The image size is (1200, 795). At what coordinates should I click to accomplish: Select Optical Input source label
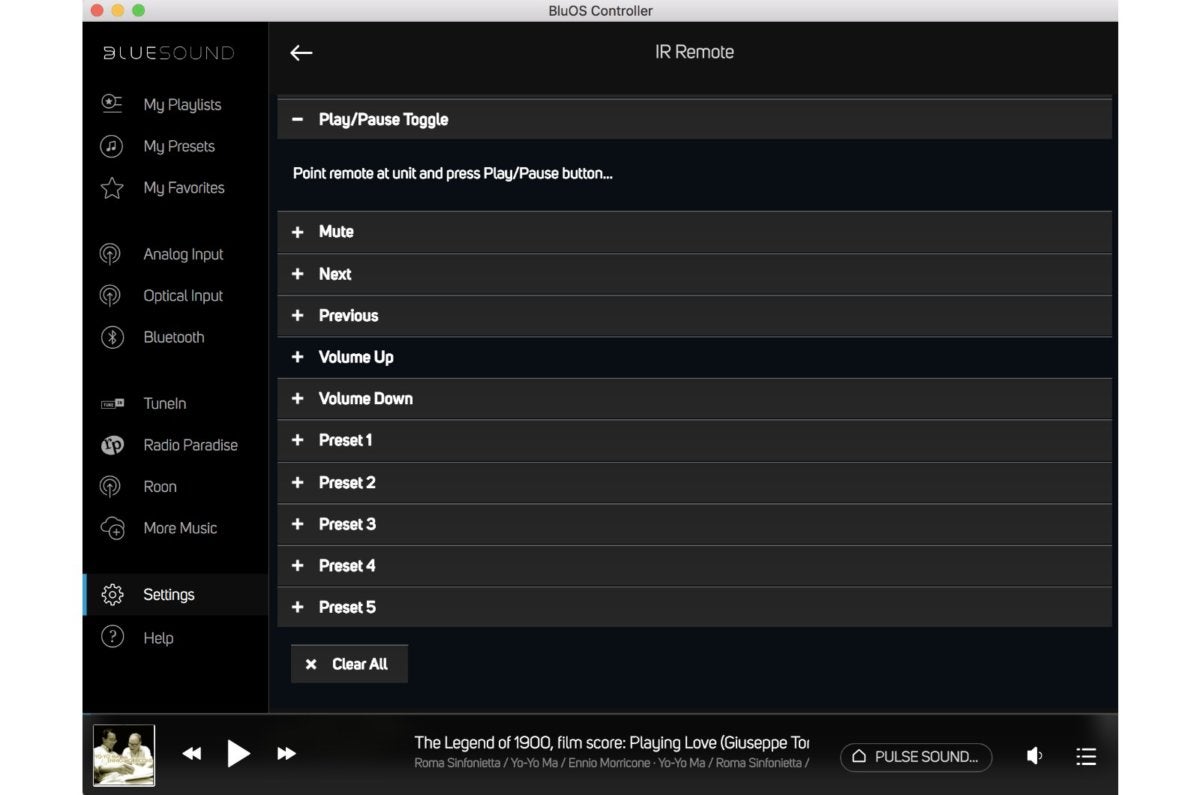[183, 296]
